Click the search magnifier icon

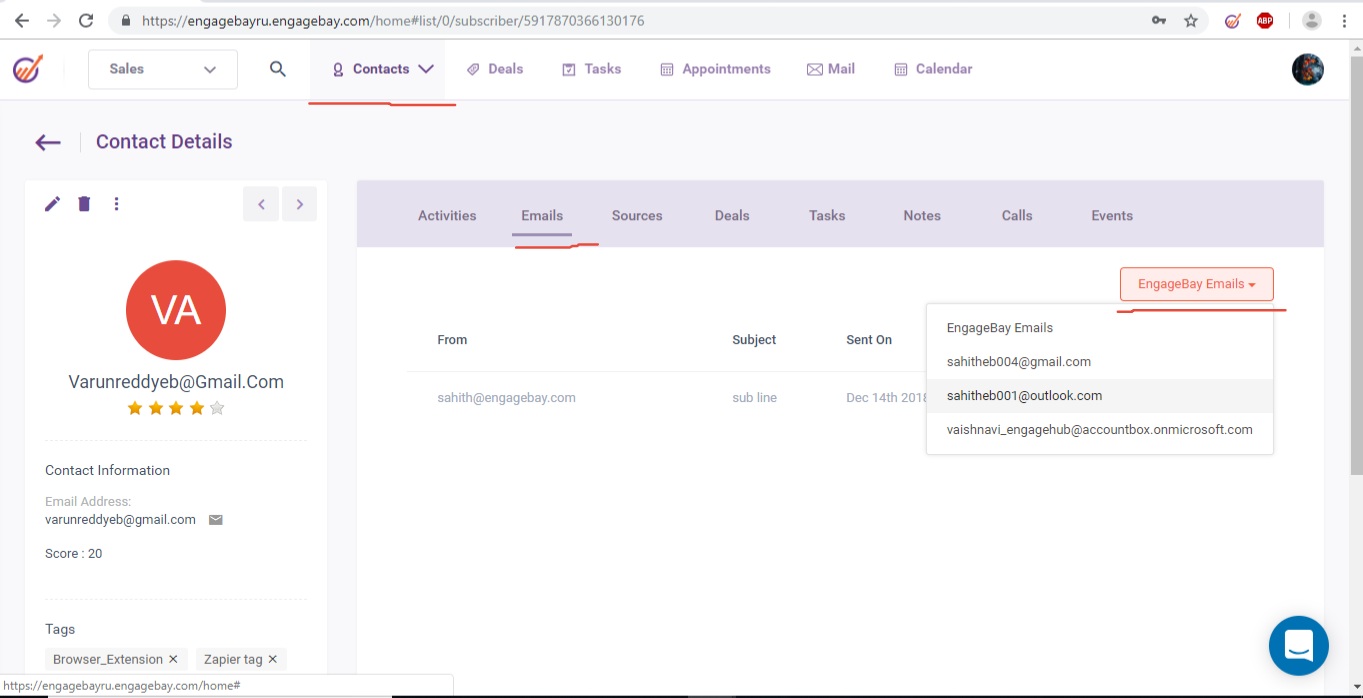coord(278,69)
